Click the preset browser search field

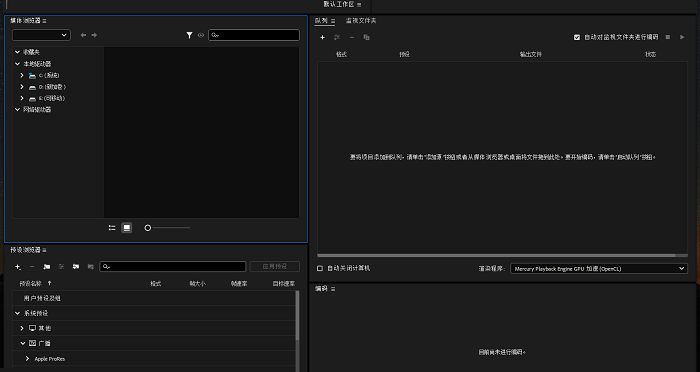point(173,267)
